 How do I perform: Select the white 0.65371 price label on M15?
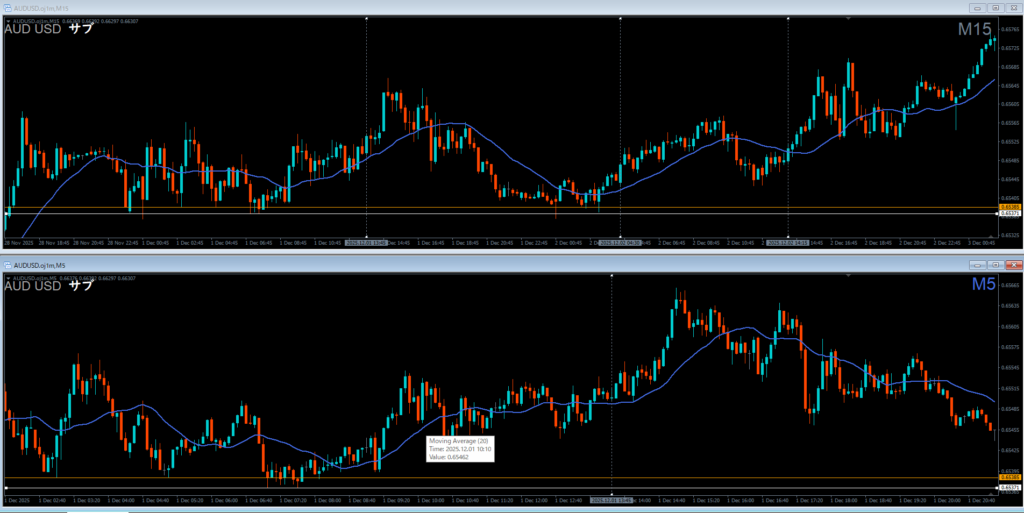coord(1009,214)
